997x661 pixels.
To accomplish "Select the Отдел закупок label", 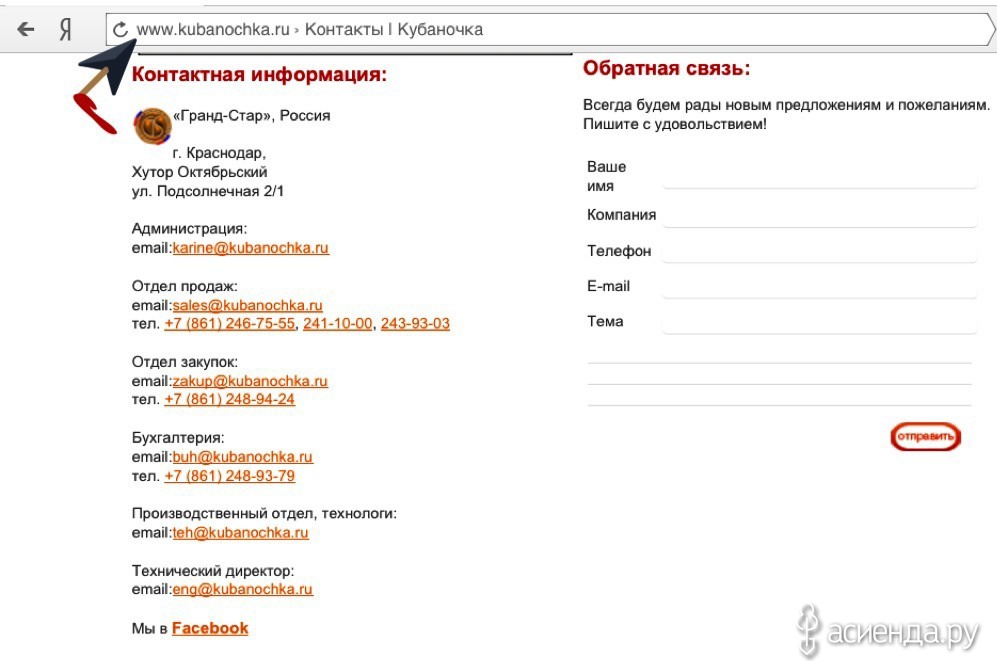I will 184,362.
